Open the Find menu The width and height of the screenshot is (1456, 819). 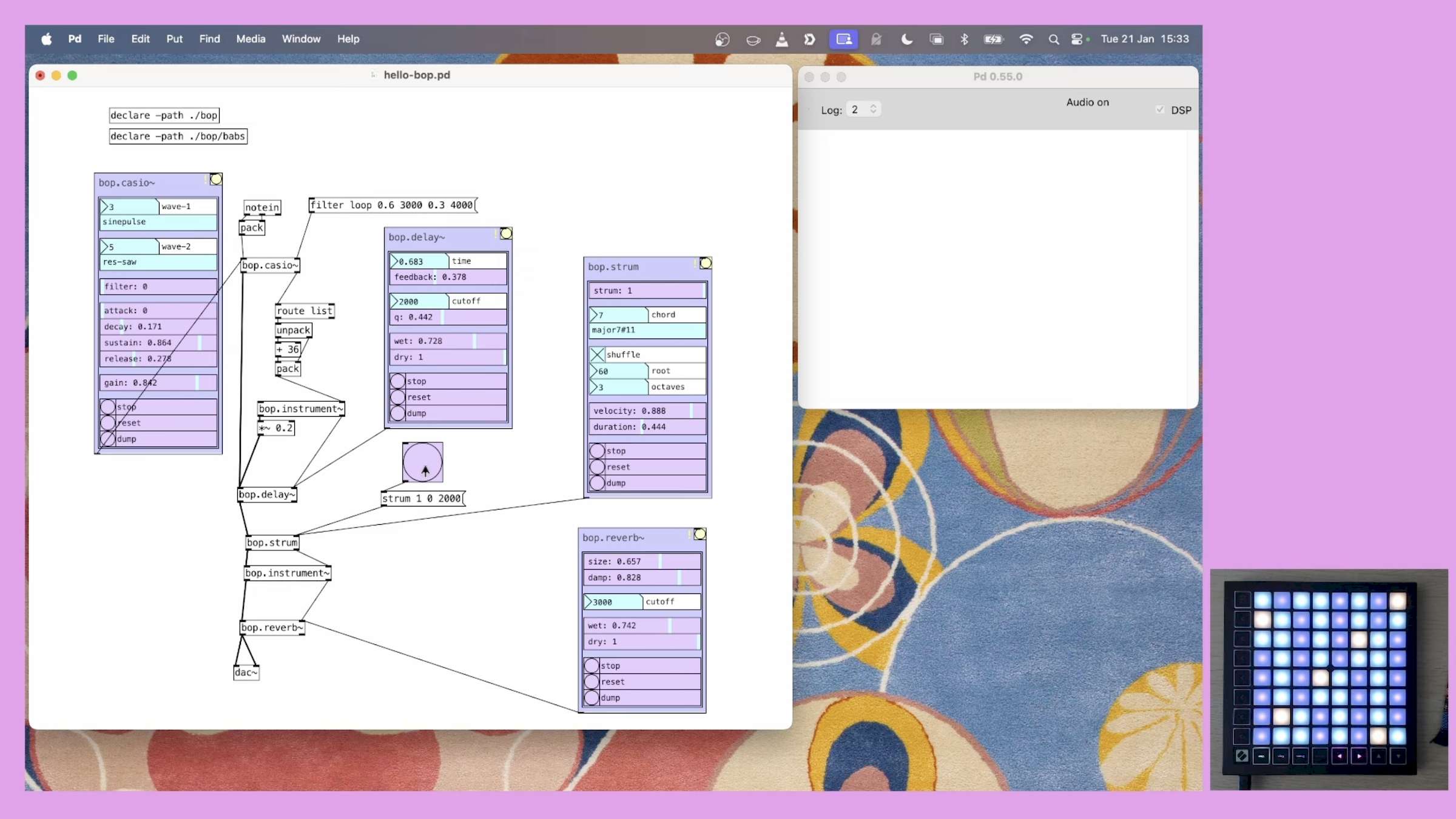click(209, 39)
